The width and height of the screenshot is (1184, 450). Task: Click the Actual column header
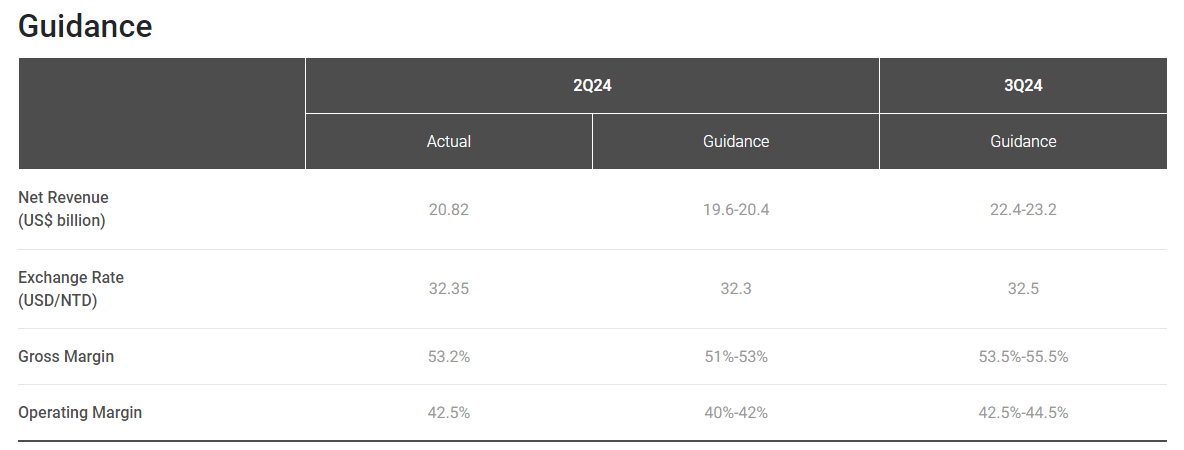pos(449,141)
